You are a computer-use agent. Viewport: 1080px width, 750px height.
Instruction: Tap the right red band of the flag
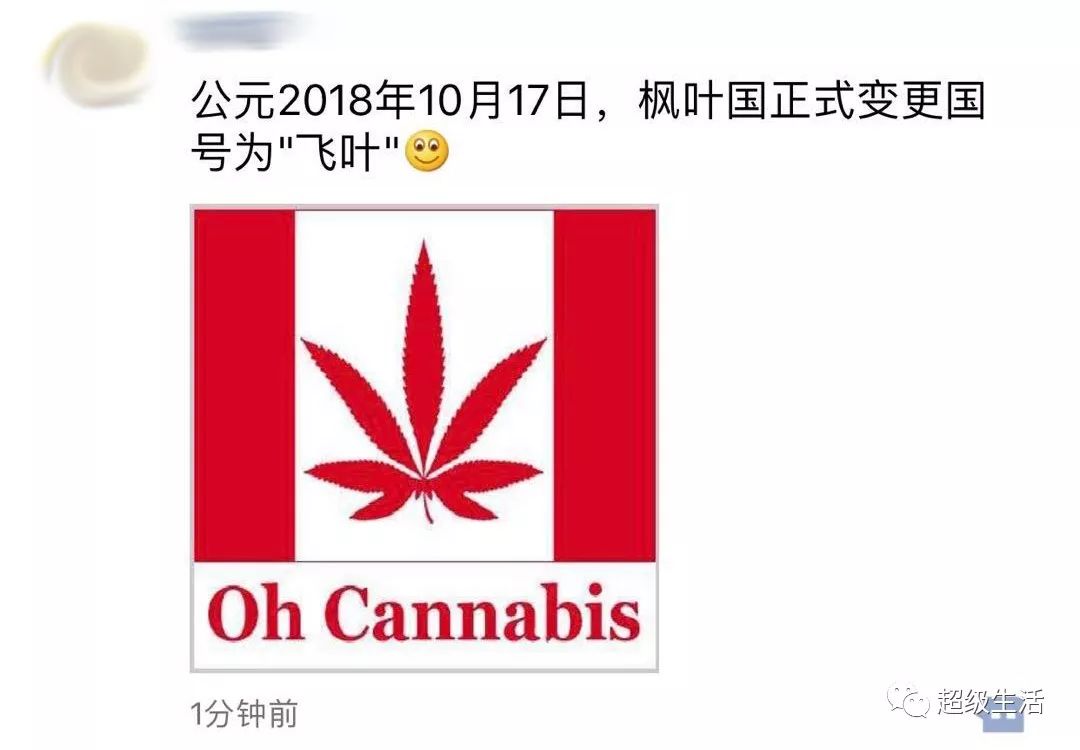point(605,386)
